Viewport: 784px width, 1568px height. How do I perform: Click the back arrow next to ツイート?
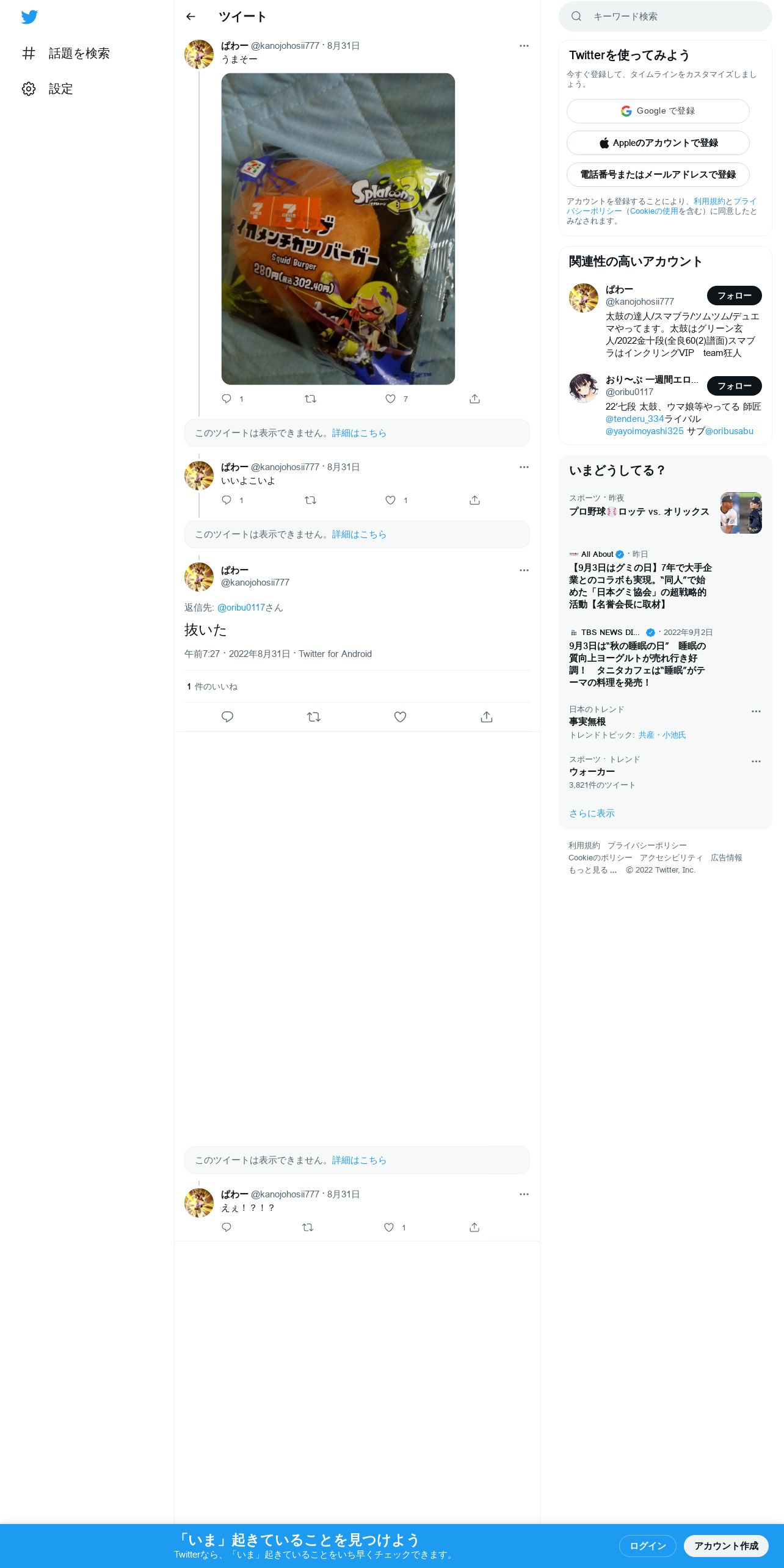[x=191, y=16]
